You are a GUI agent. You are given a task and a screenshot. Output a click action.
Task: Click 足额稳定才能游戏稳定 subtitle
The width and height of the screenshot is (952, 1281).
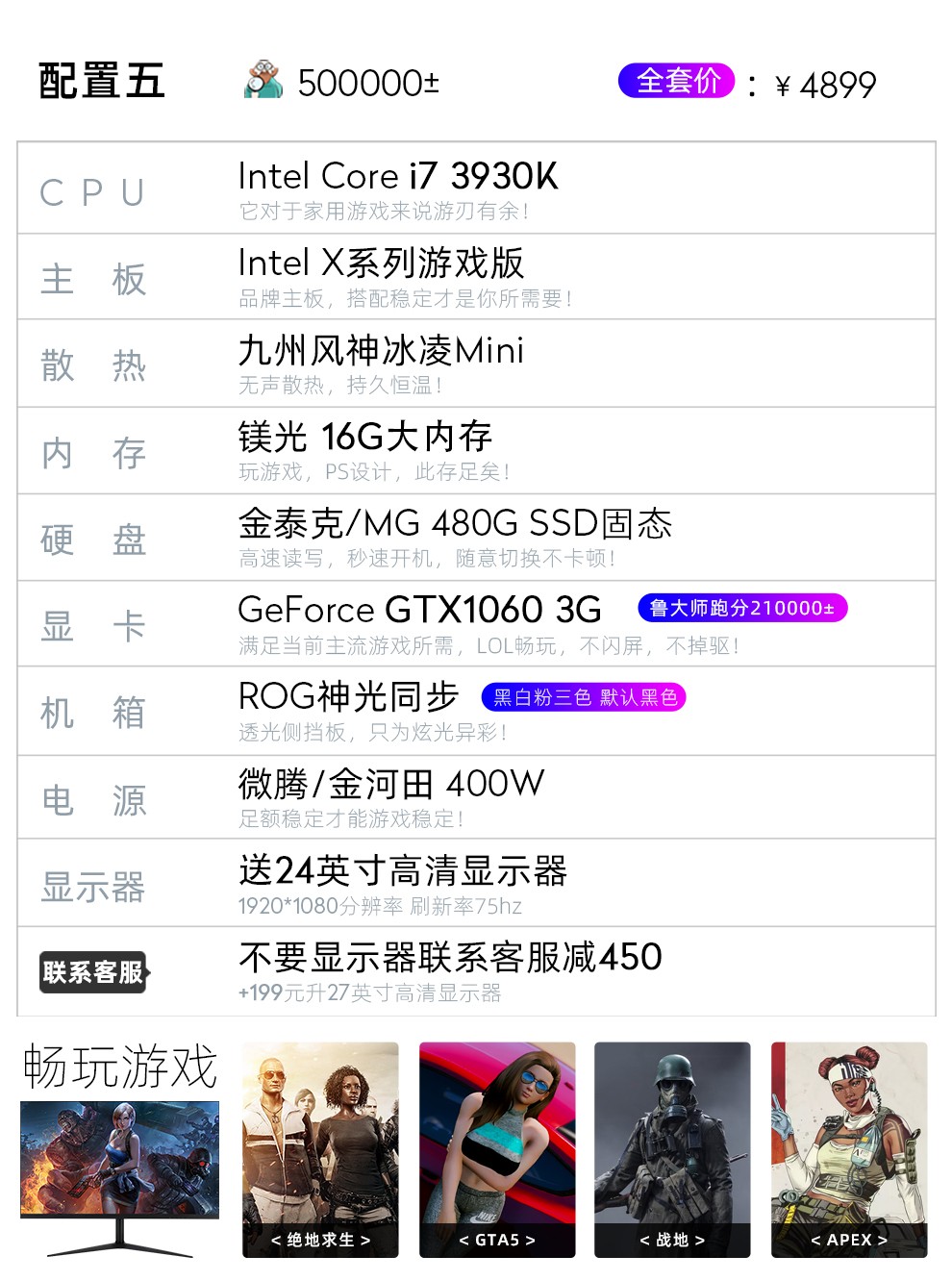point(351,818)
